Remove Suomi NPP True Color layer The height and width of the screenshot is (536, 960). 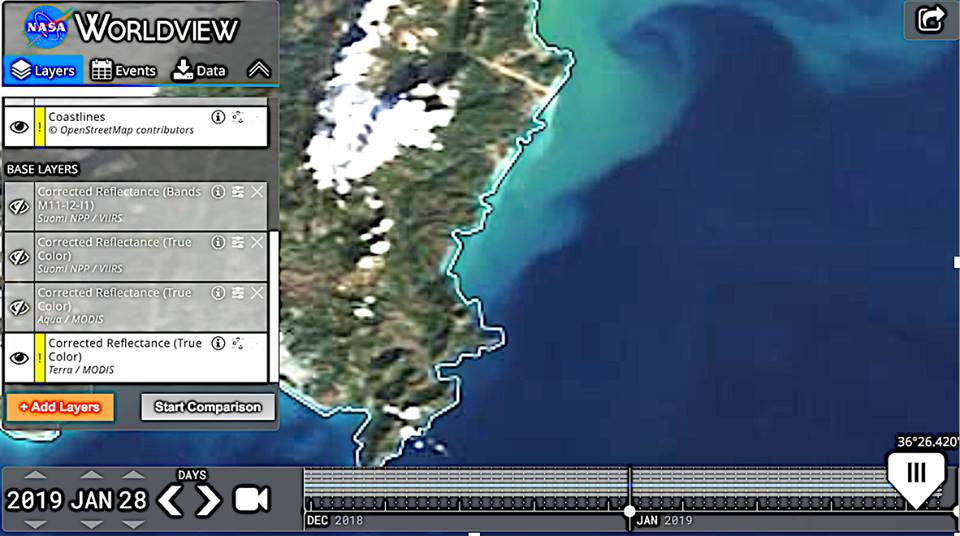click(257, 242)
